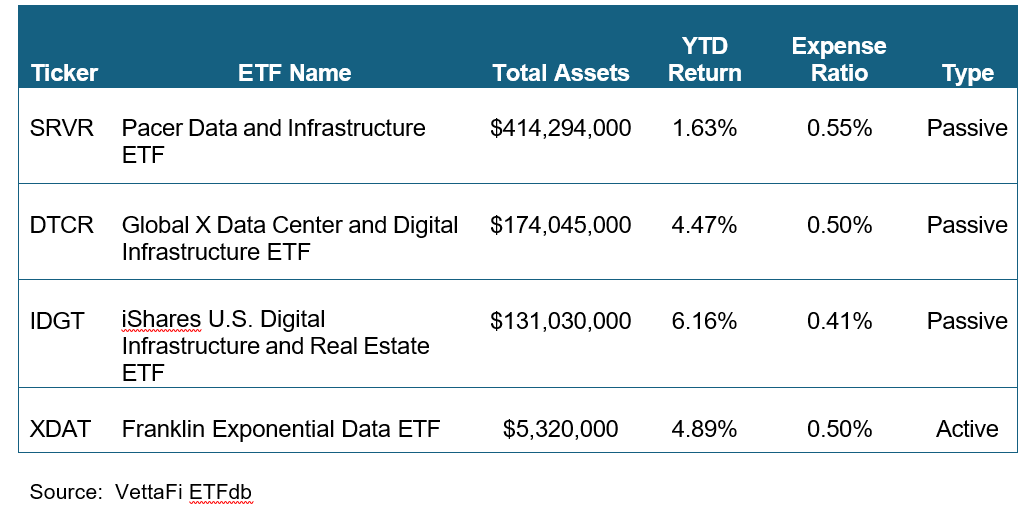1030x522 pixels.
Task: Select Global X Data Center ETF name
Action: click(290, 238)
